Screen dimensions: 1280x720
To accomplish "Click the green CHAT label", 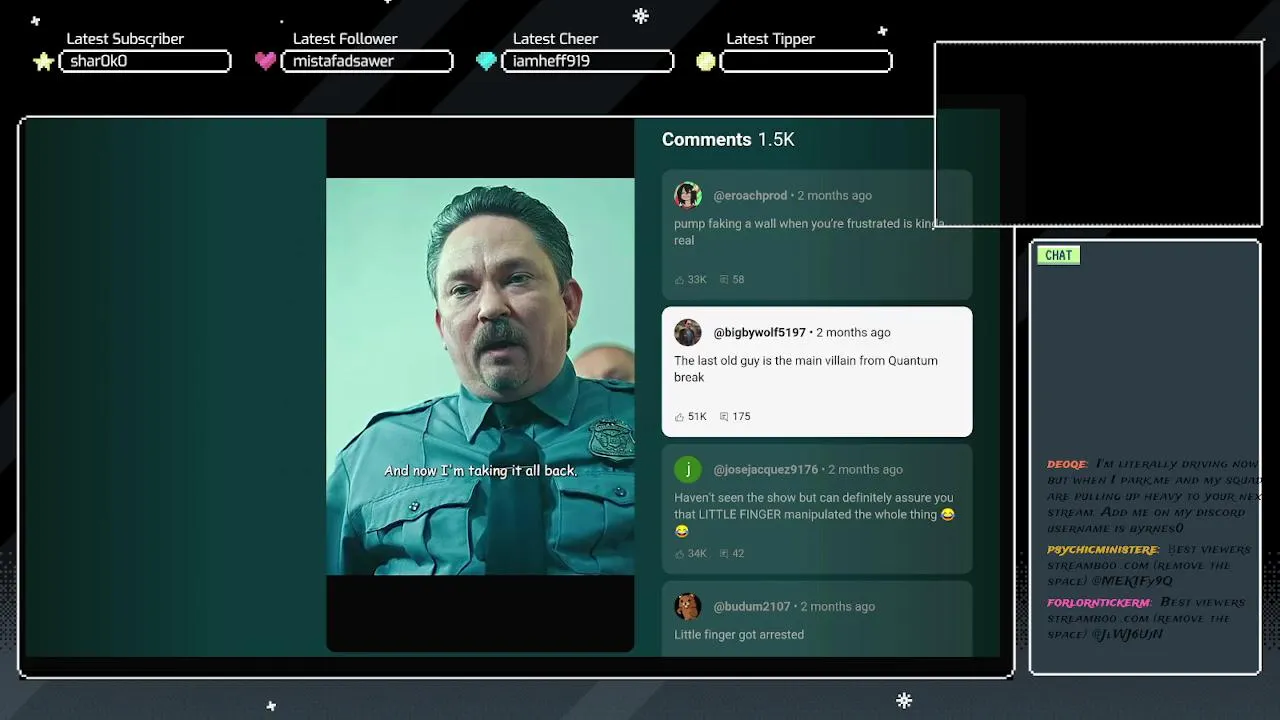I will coord(1058,256).
